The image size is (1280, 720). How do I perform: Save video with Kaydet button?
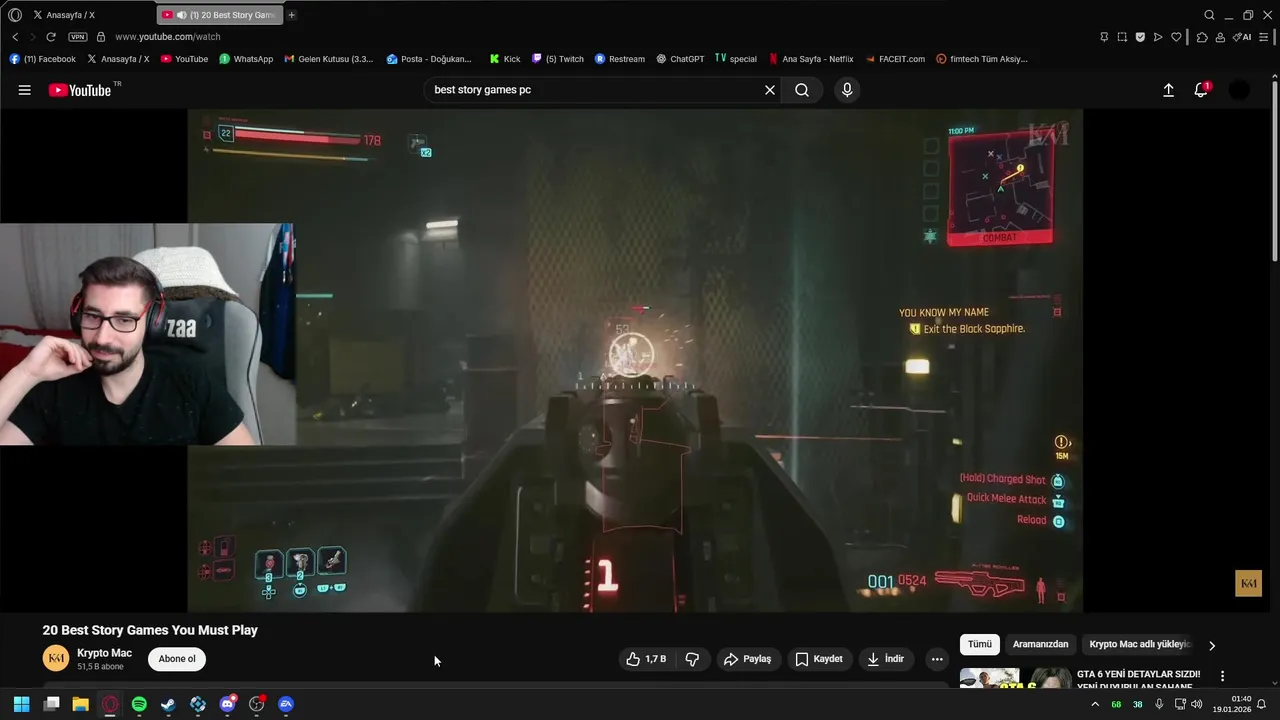click(819, 659)
